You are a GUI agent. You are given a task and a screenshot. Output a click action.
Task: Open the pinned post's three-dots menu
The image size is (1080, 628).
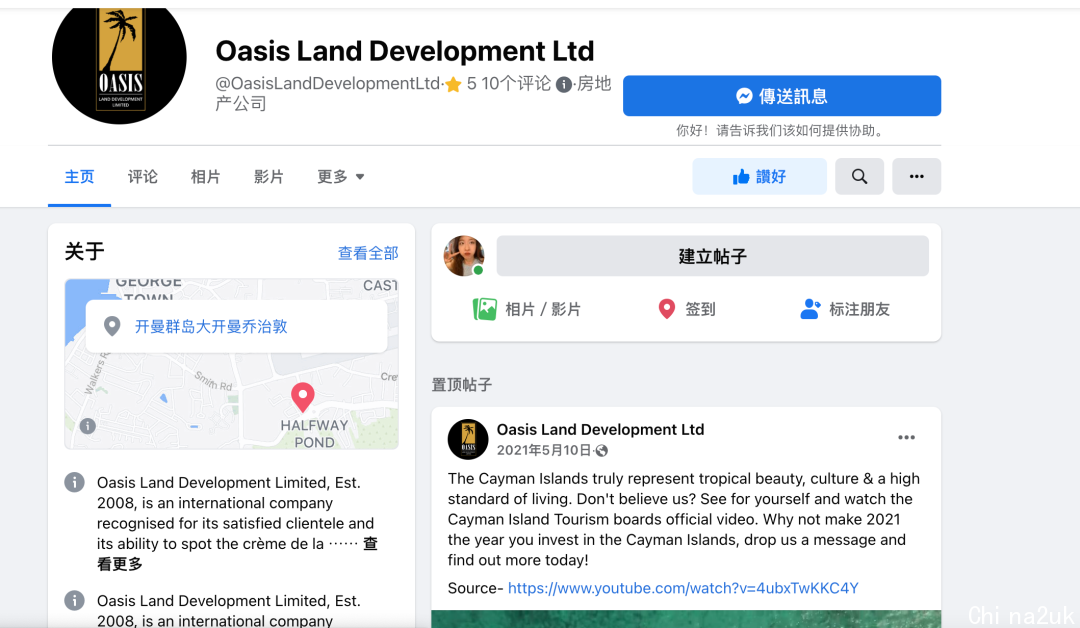[906, 437]
